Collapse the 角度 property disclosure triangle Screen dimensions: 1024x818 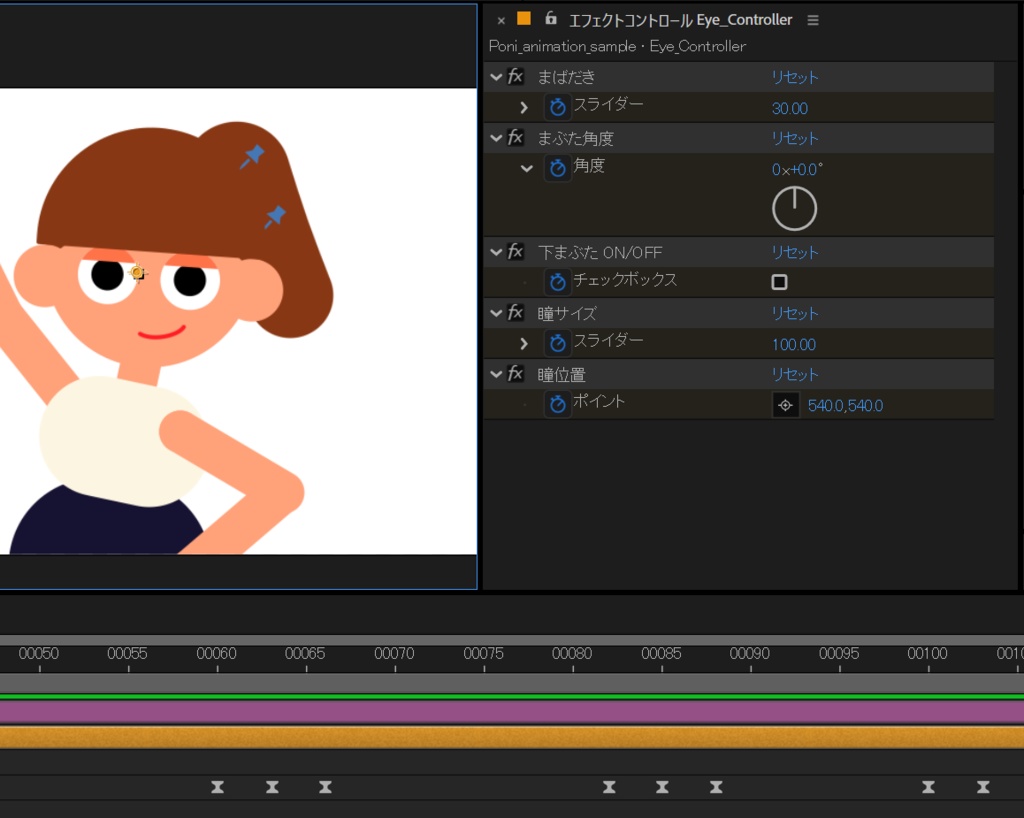[x=528, y=168]
